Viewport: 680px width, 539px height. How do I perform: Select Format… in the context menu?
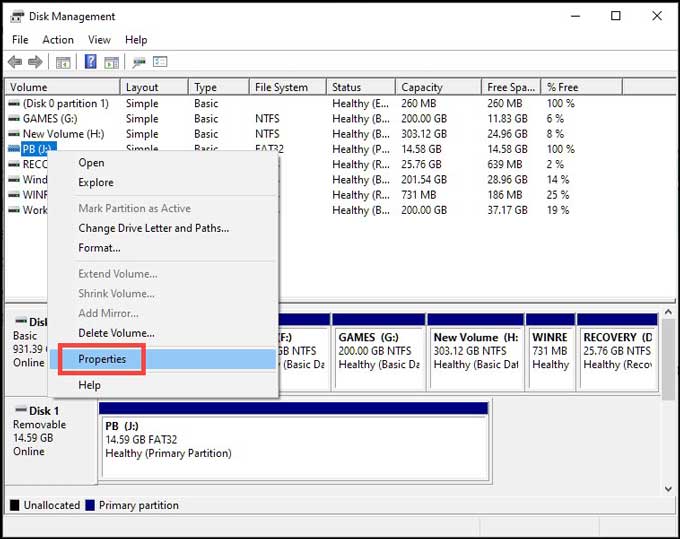coord(163,248)
